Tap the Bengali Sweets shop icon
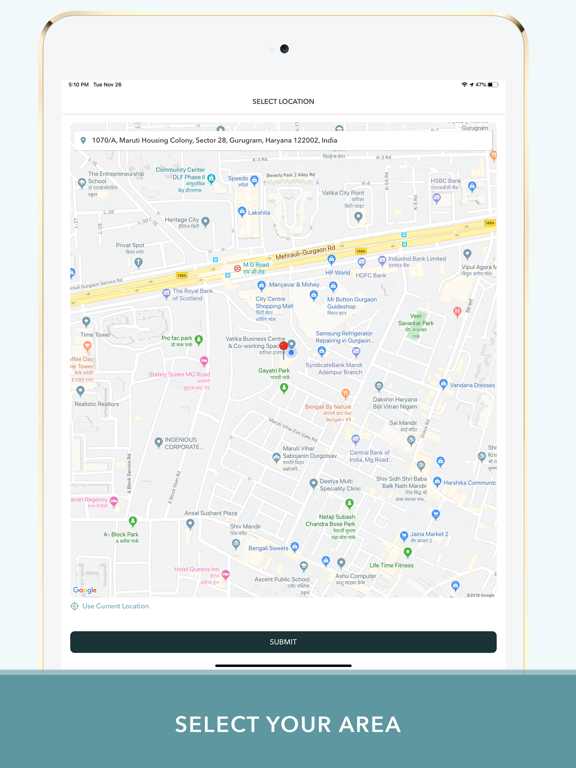Viewport: 576px width, 768px height. (x=294, y=547)
